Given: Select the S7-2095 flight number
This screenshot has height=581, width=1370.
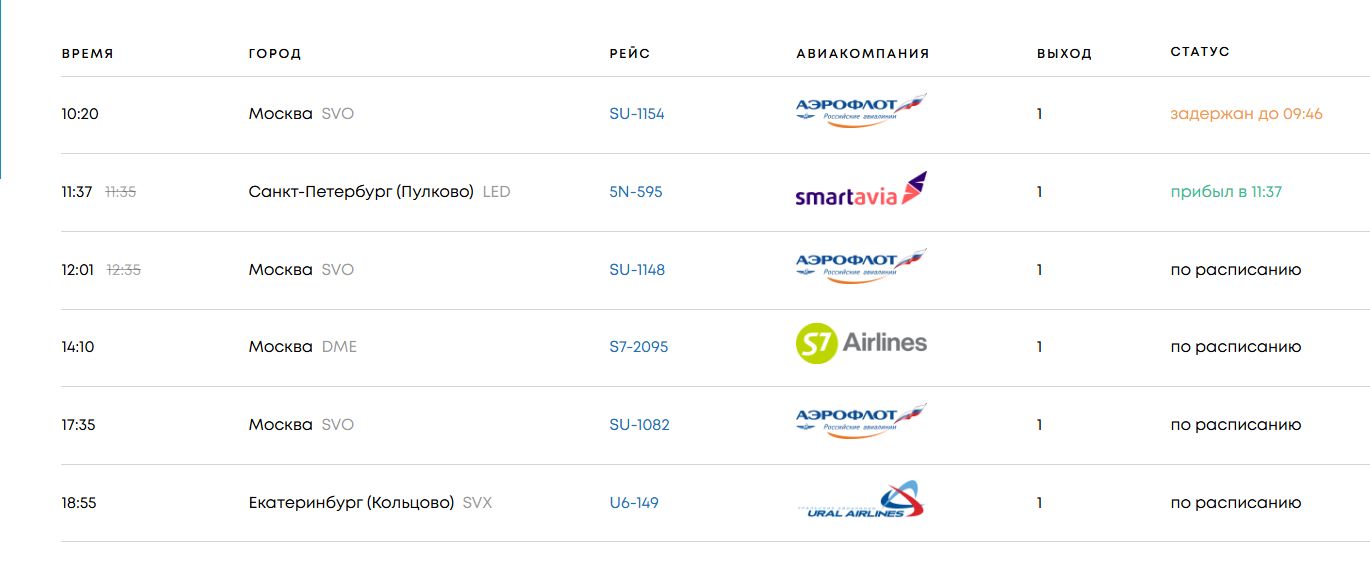Looking at the screenshot, I should tap(638, 347).
